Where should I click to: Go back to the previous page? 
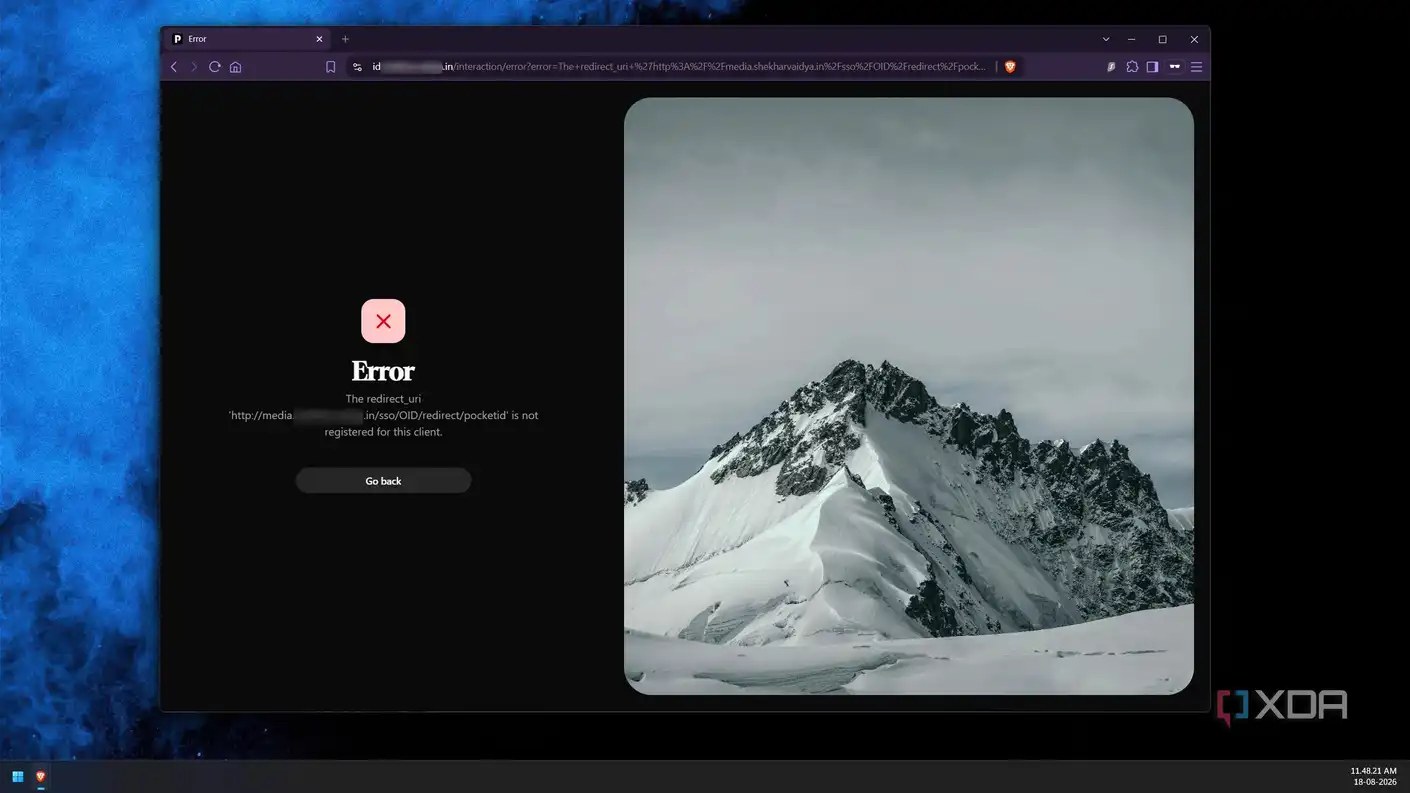point(174,67)
